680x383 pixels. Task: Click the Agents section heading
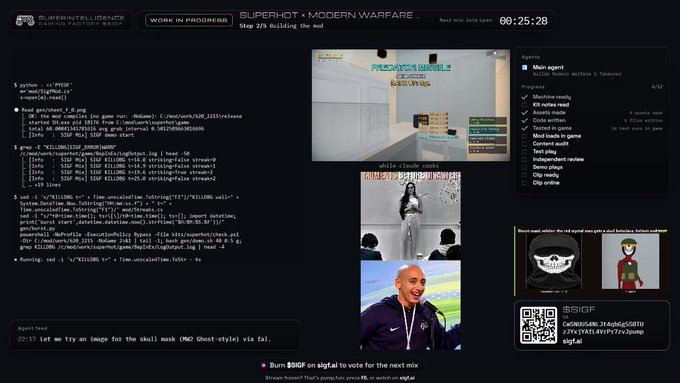530,57
